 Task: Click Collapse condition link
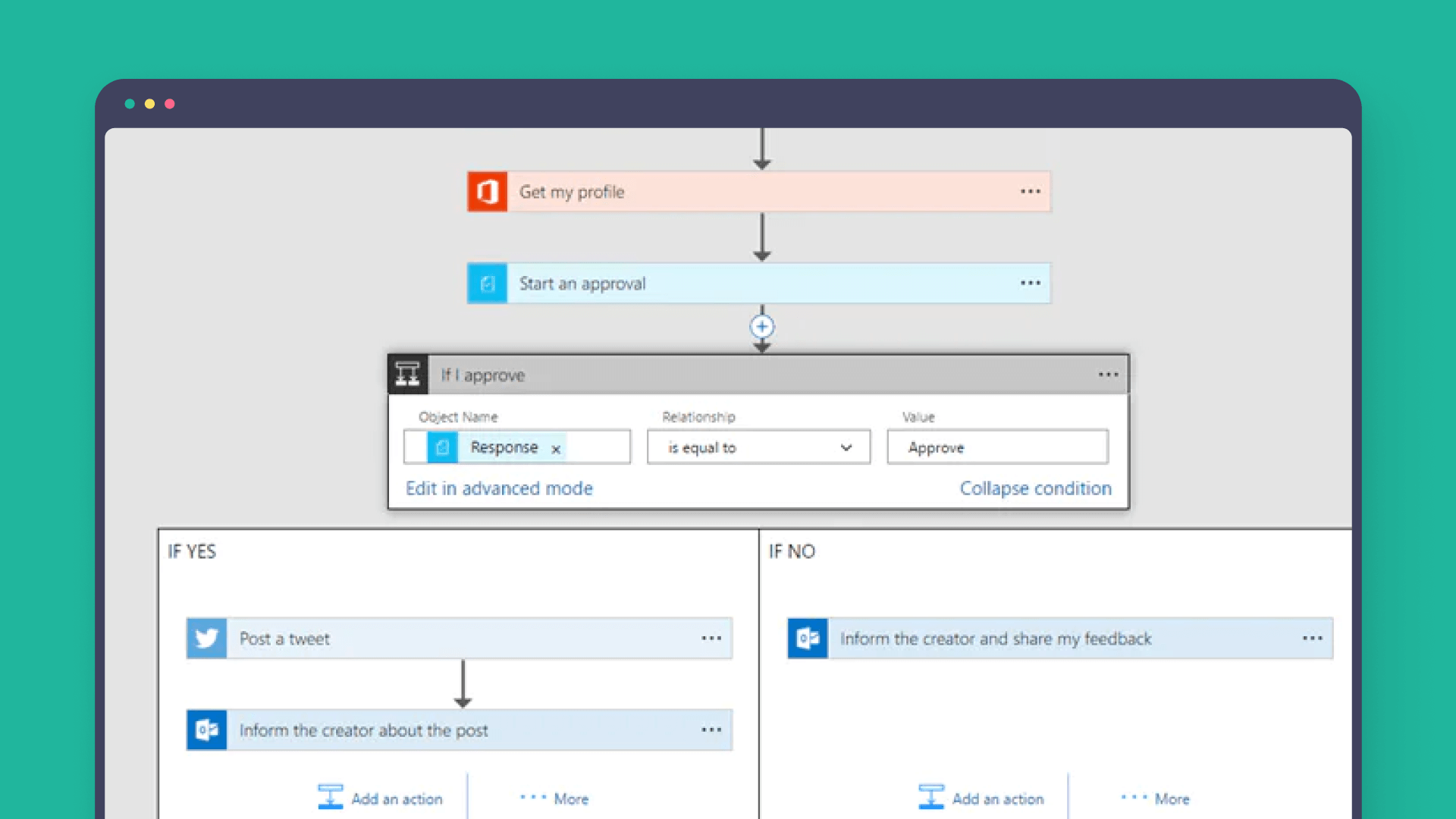(x=1035, y=488)
